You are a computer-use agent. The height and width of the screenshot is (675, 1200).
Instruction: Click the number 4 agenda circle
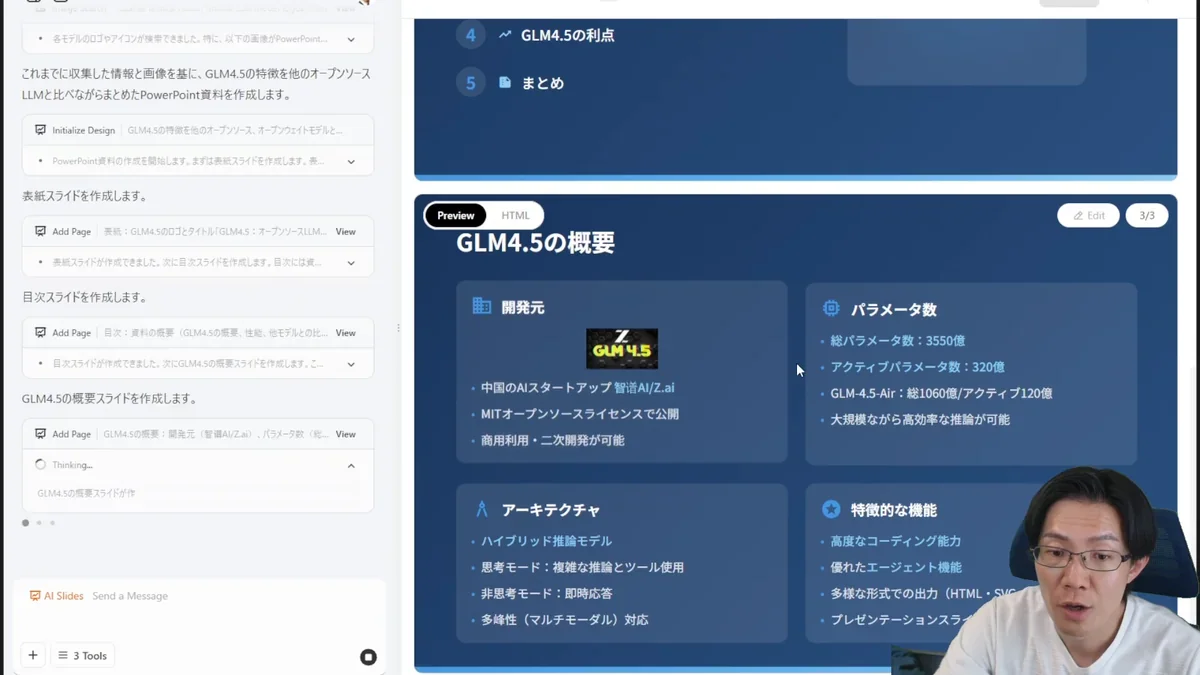click(471, 35)
